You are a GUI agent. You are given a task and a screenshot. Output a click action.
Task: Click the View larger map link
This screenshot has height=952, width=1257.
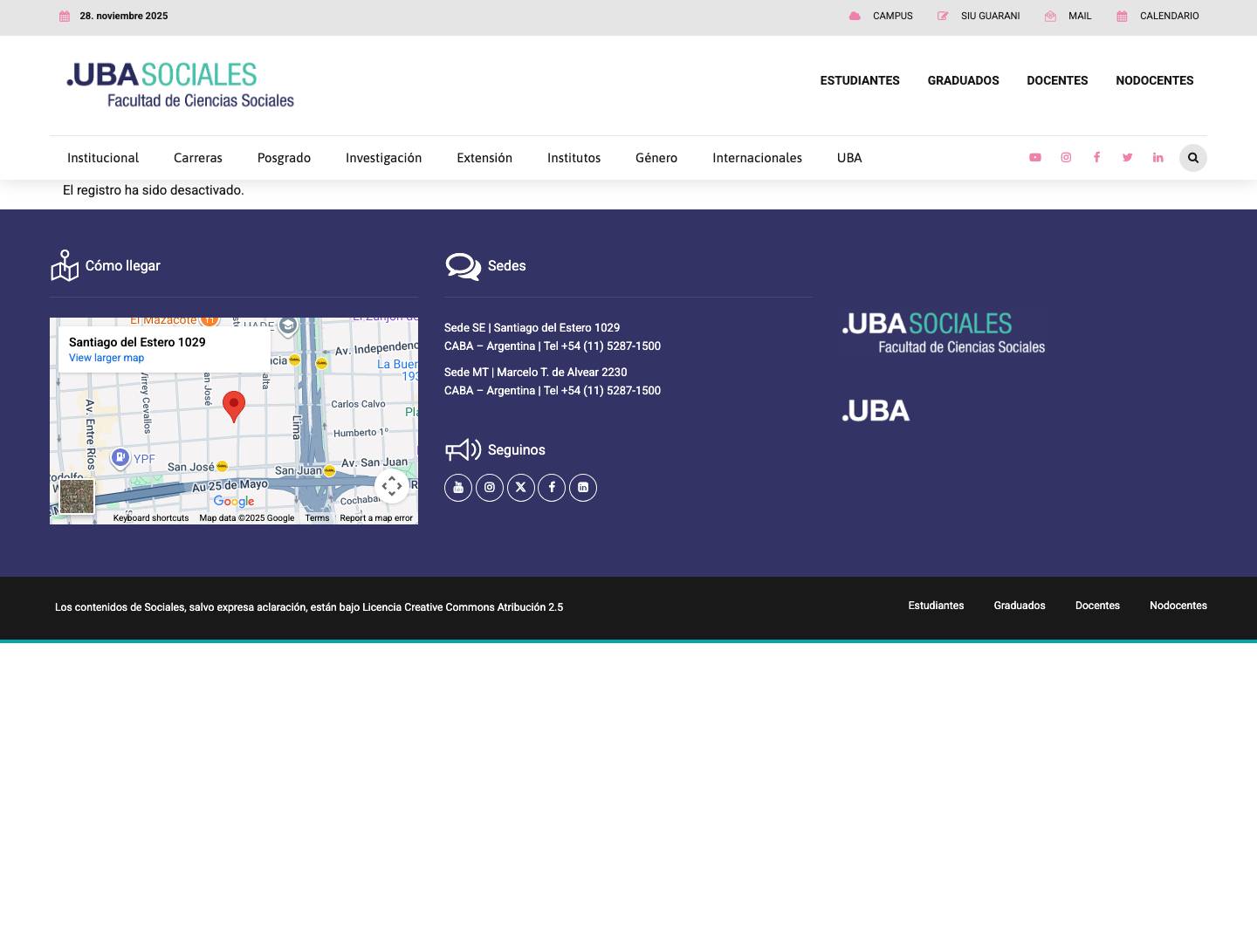point(106,358)
